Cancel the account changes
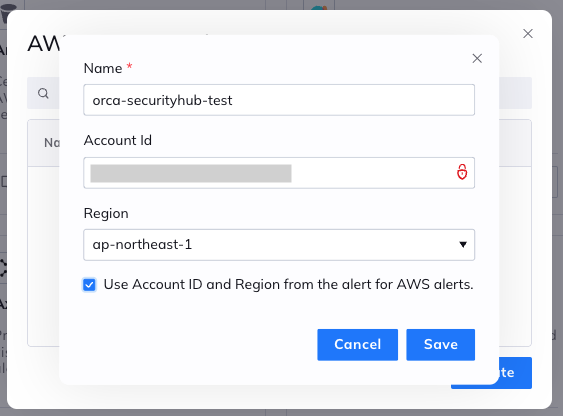Viewport: 563px width, 416px height. 357,345
